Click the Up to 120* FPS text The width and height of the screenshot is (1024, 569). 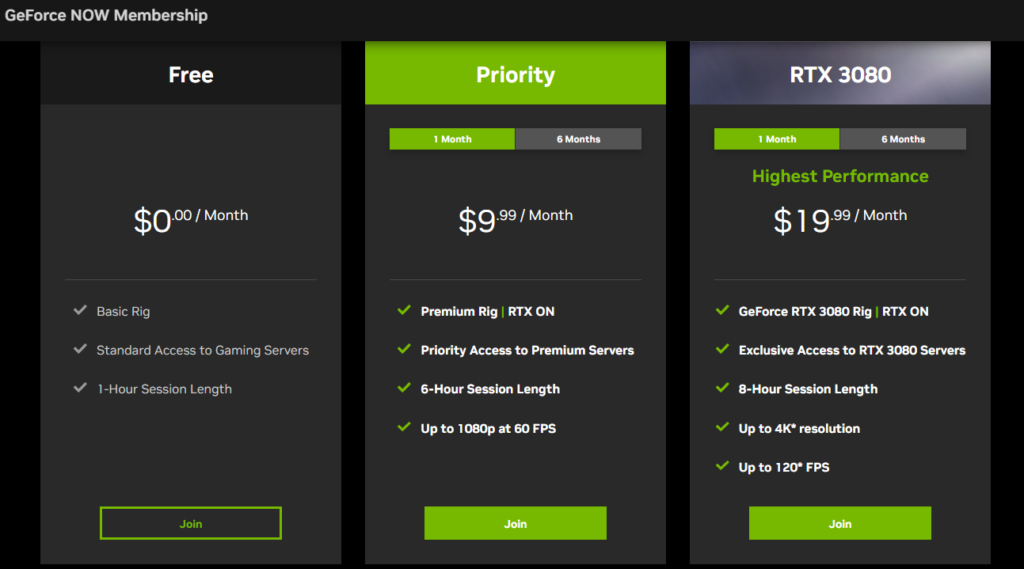click(x=784, y=467)
